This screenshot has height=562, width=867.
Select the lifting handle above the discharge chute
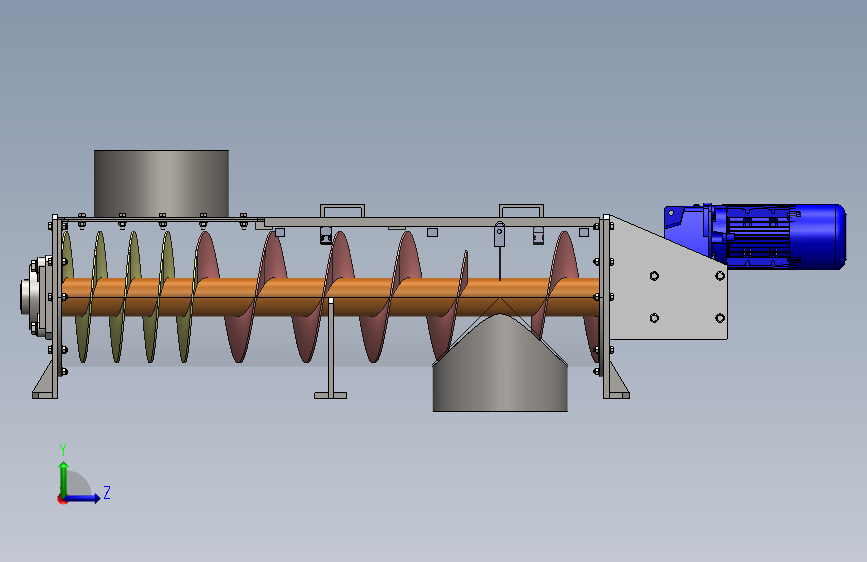521,211
